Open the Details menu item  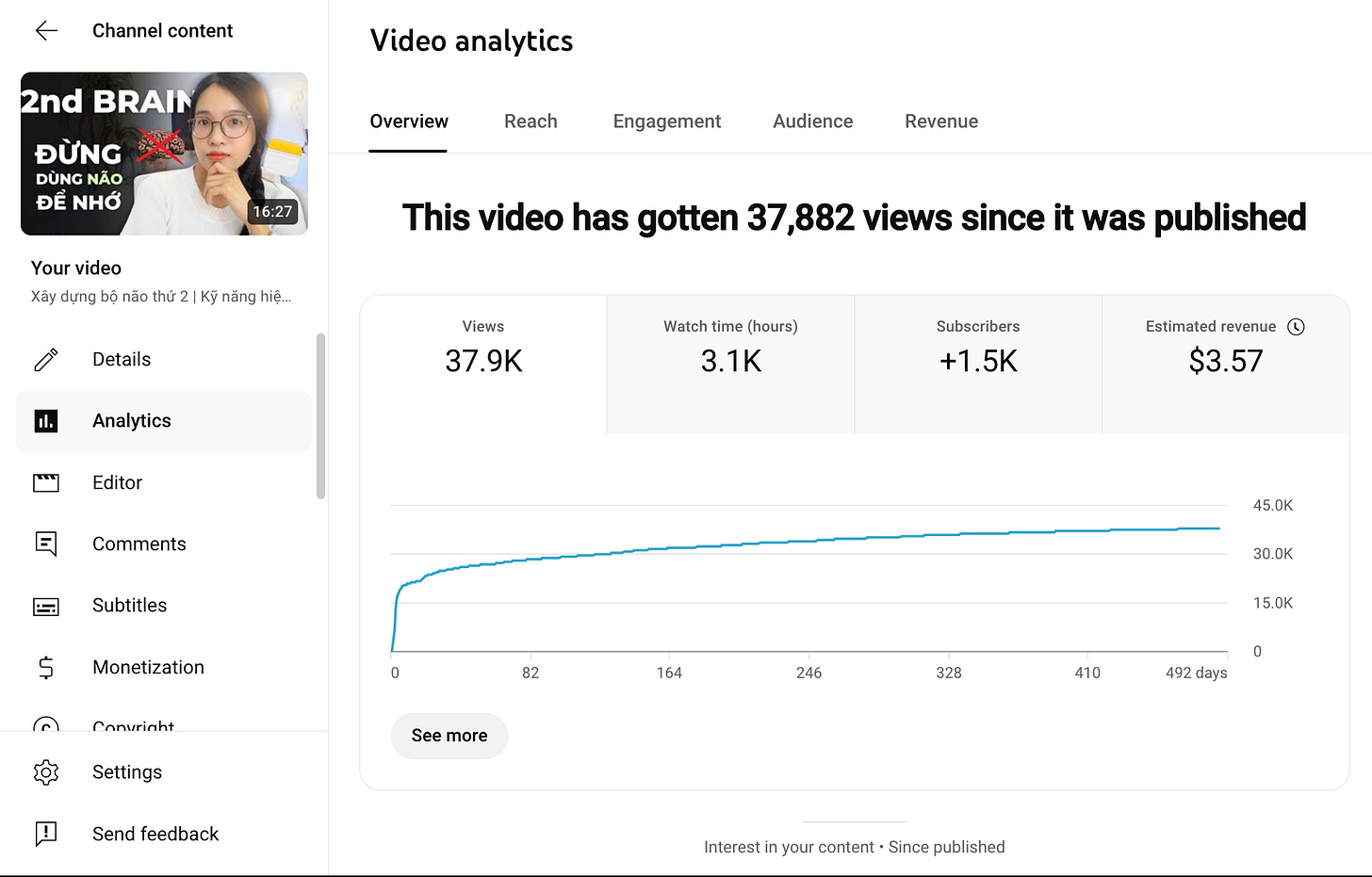click(164, 360)
